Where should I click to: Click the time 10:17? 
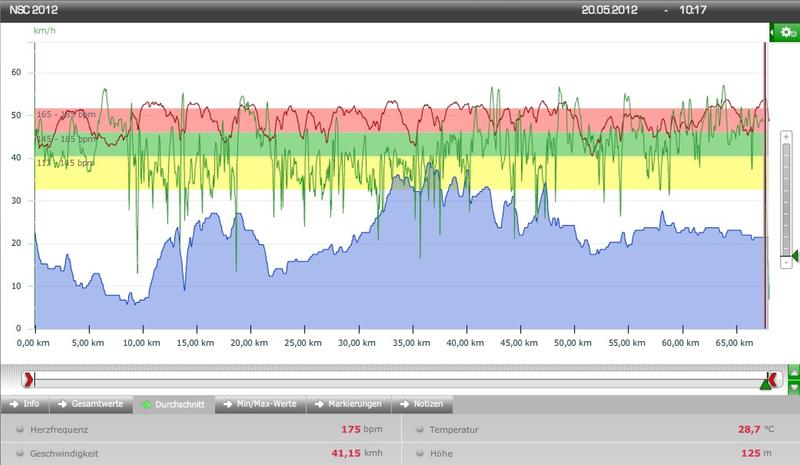(x=692, y=10)
